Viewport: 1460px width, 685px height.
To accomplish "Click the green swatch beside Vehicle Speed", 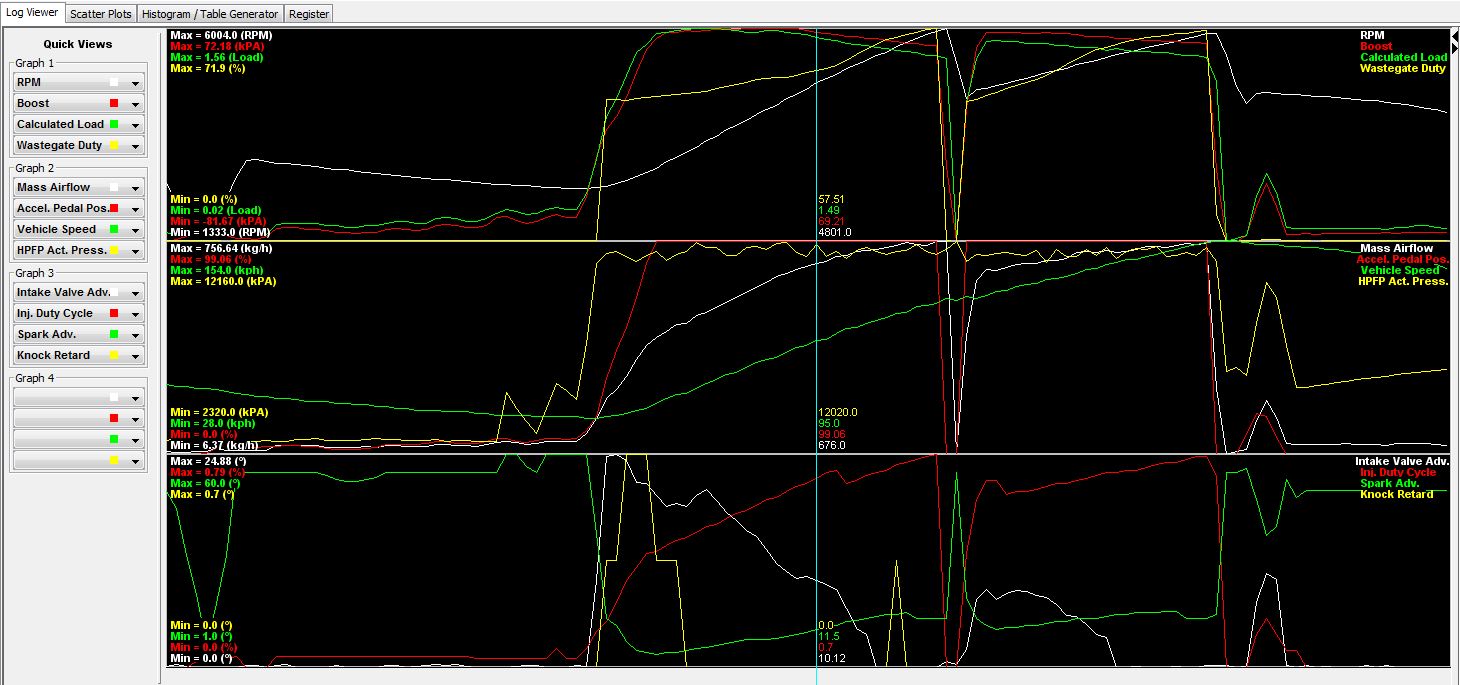I will (x=114, y=230).
